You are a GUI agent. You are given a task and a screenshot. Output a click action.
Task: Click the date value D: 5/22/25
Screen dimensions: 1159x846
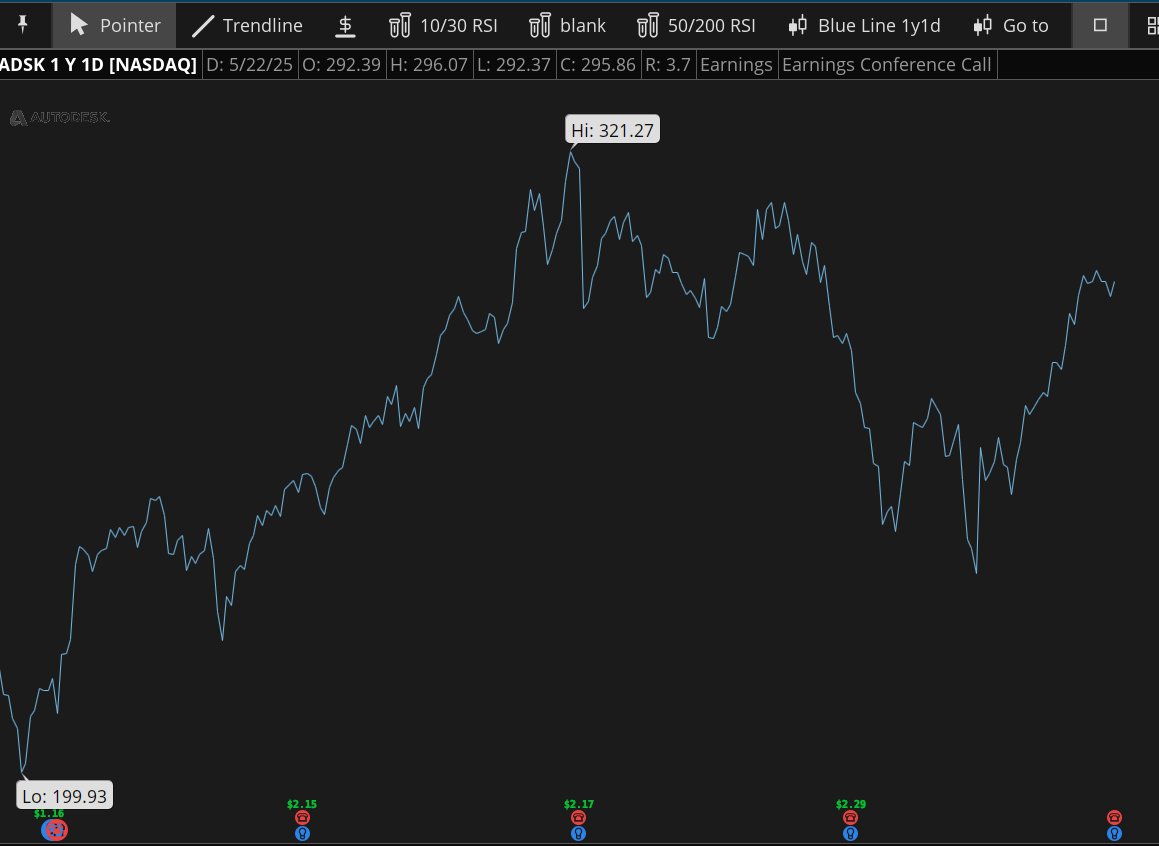point(250,65)
